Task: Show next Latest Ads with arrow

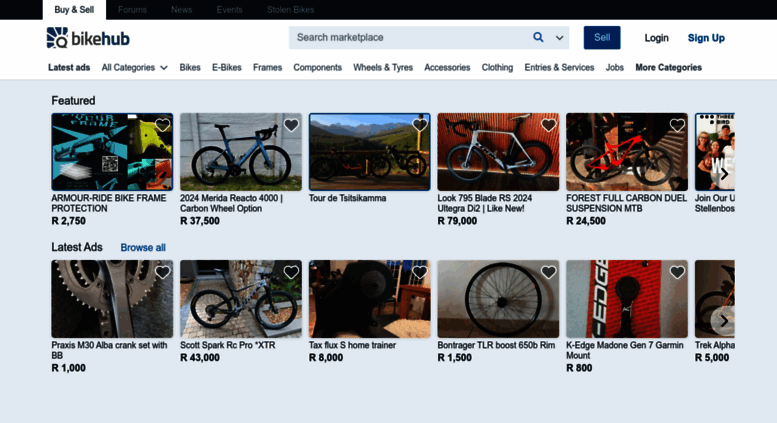Action: [724, 321]
